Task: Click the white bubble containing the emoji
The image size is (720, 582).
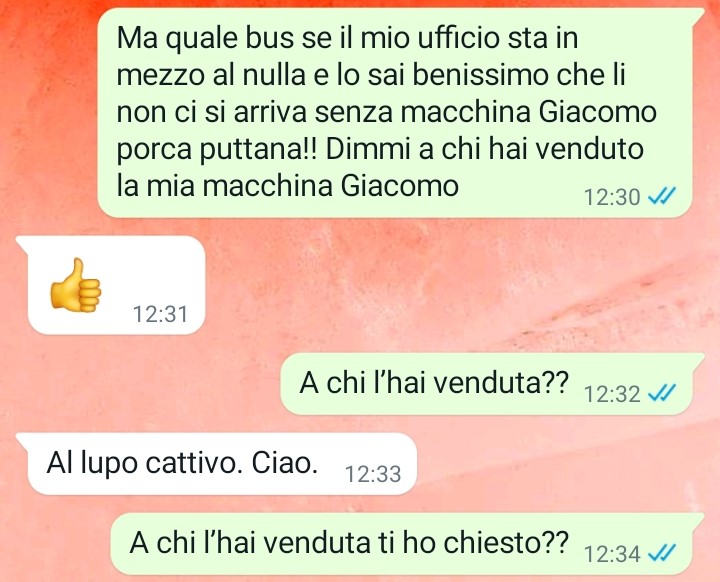Action: [x=110, y=285]
